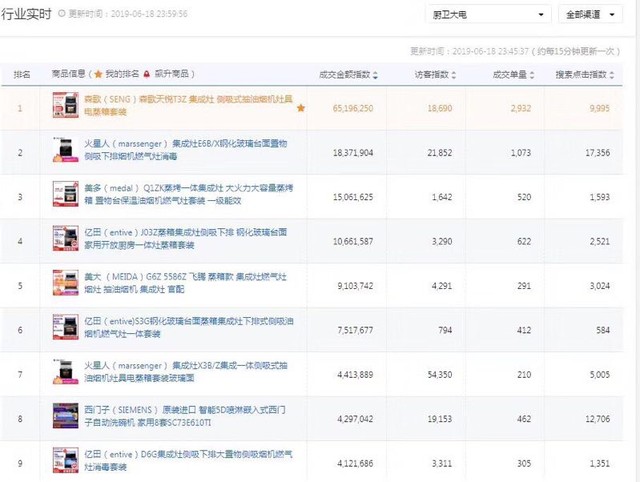The width and height of the screenshot is (640, 482).
Task: Select order count 1,073
Action: 521,153
